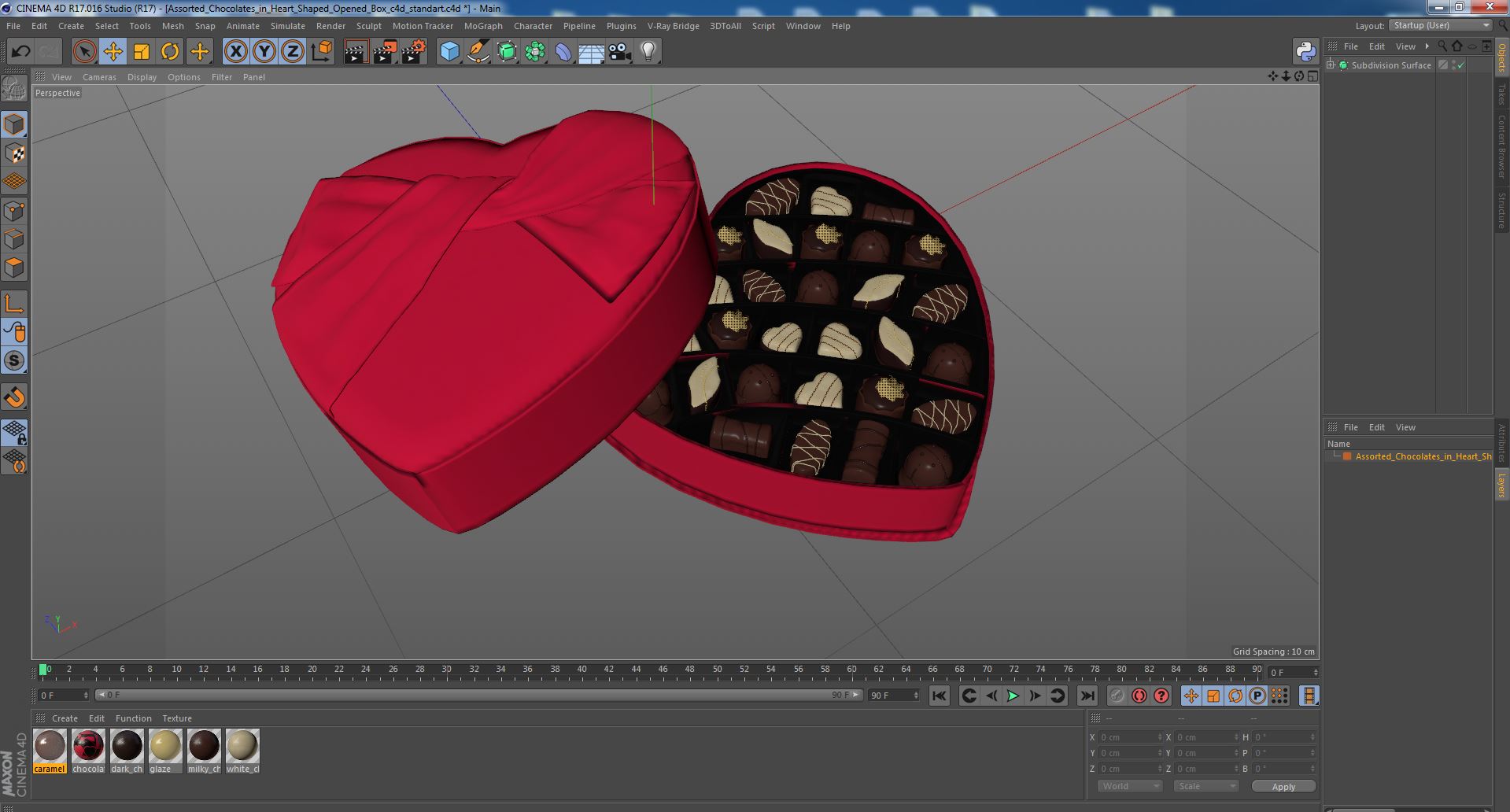Play the animation forward
The height and width of the screenshot is (812, 1510).
[x=1013, y=696]
